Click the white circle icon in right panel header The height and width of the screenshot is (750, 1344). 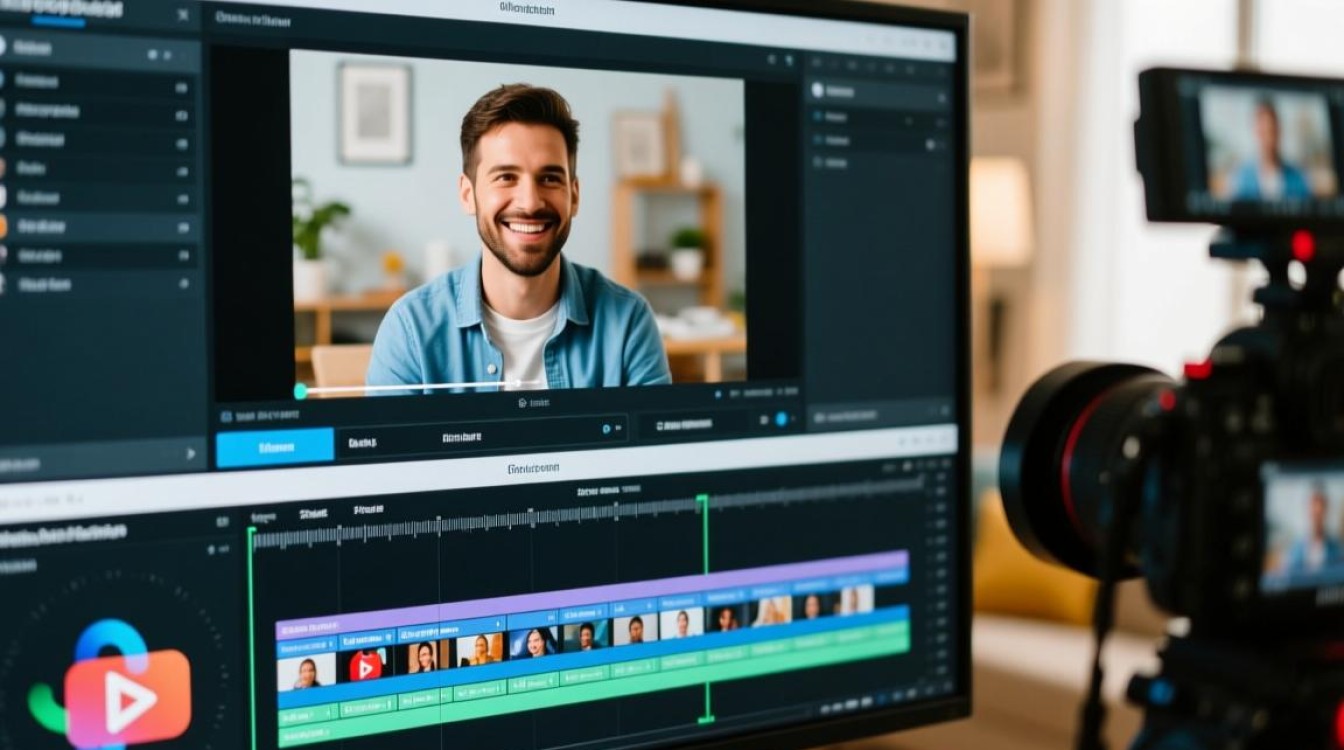click(817, 90)
